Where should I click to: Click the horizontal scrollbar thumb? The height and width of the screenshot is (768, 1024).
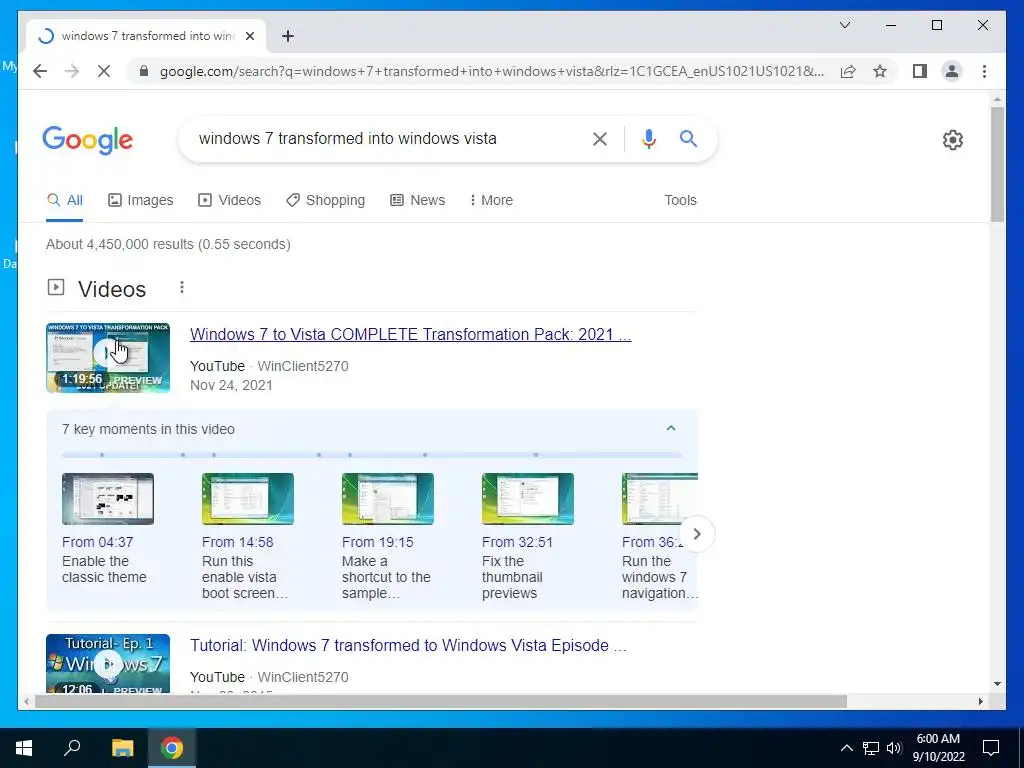coord(441,701)
